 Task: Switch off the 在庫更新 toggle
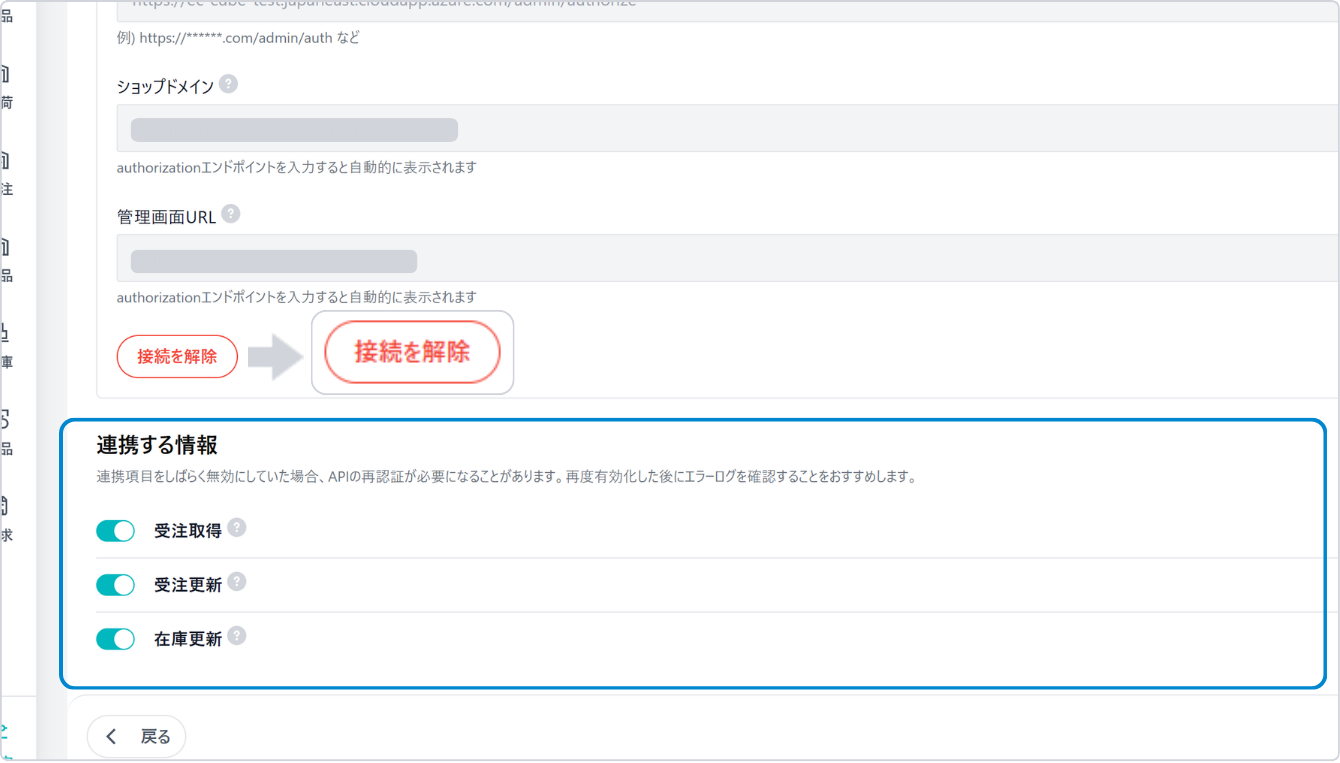tap(115, 639)
